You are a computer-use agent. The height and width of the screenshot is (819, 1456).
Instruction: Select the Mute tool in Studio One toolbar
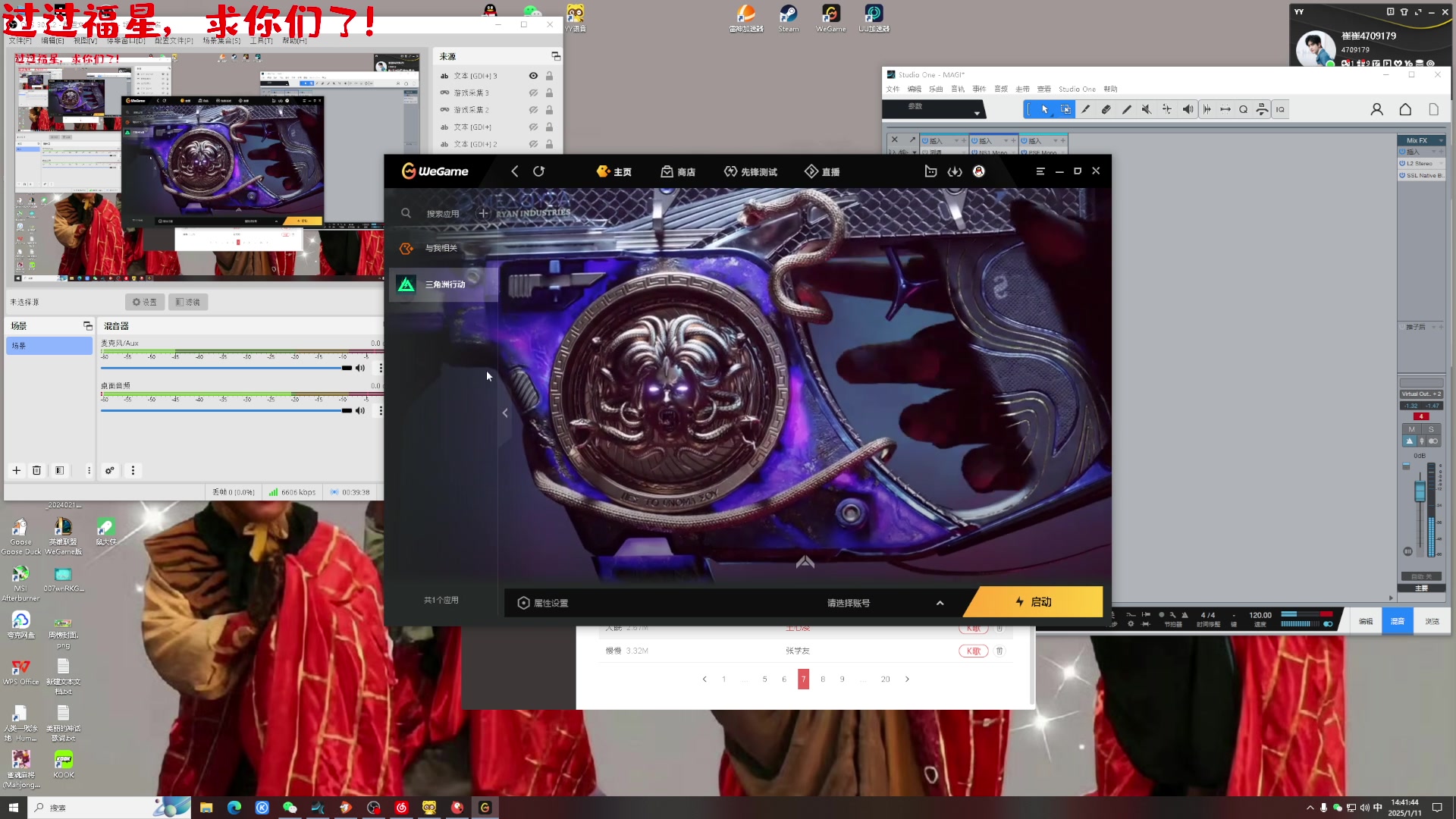1147,109
